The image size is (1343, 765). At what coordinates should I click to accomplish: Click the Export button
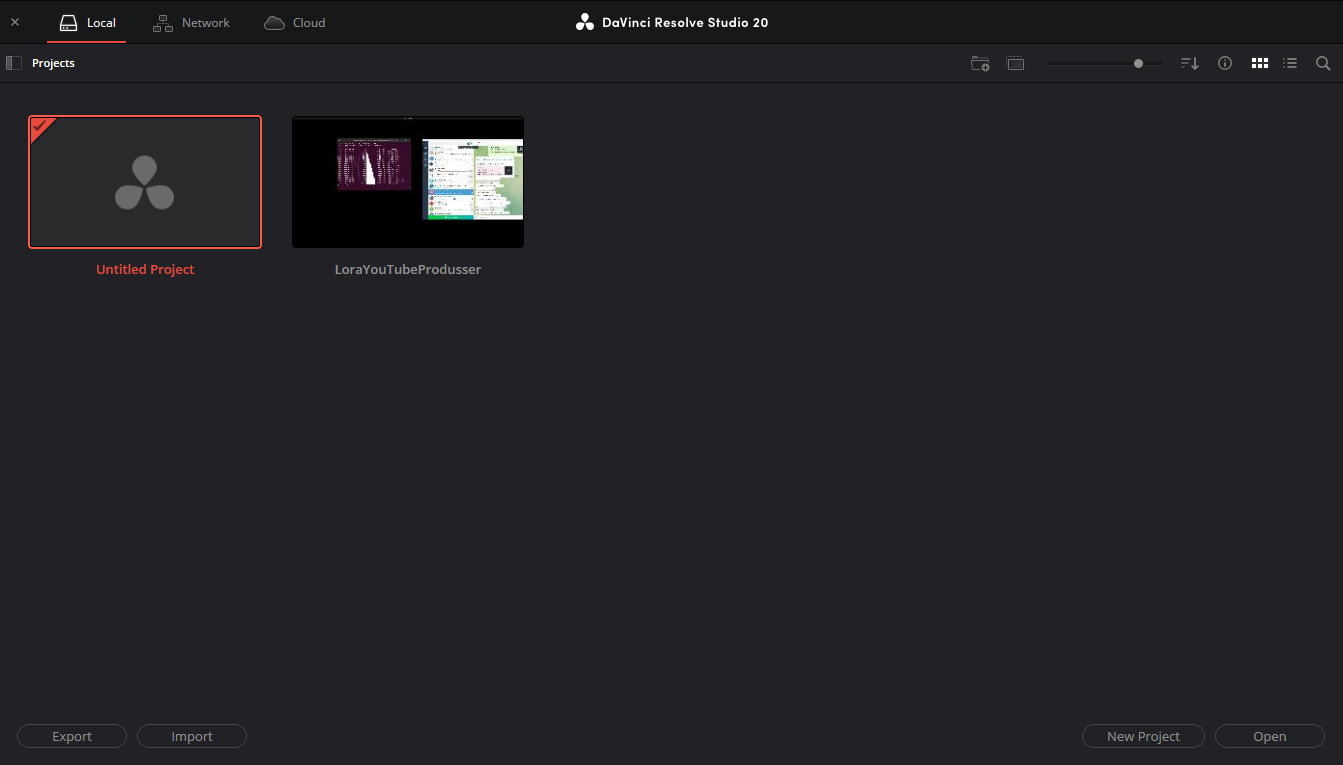click(72, 736)
